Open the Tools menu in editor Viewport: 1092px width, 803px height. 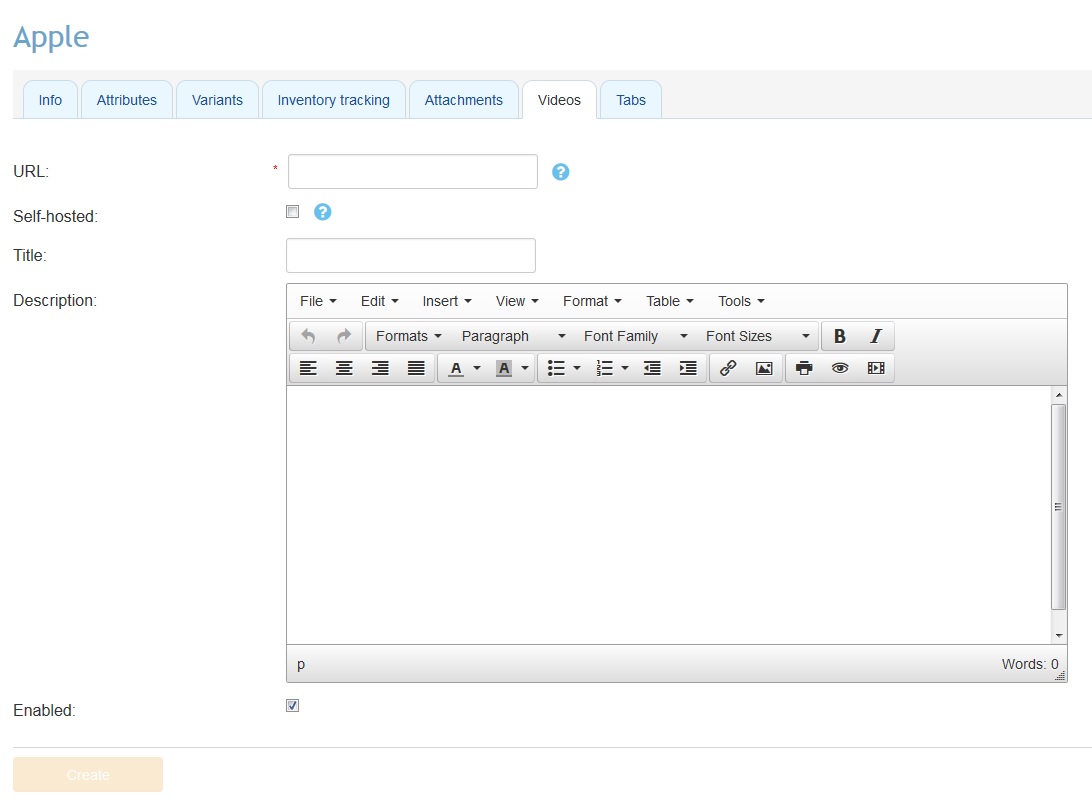[x=742, y=302]
